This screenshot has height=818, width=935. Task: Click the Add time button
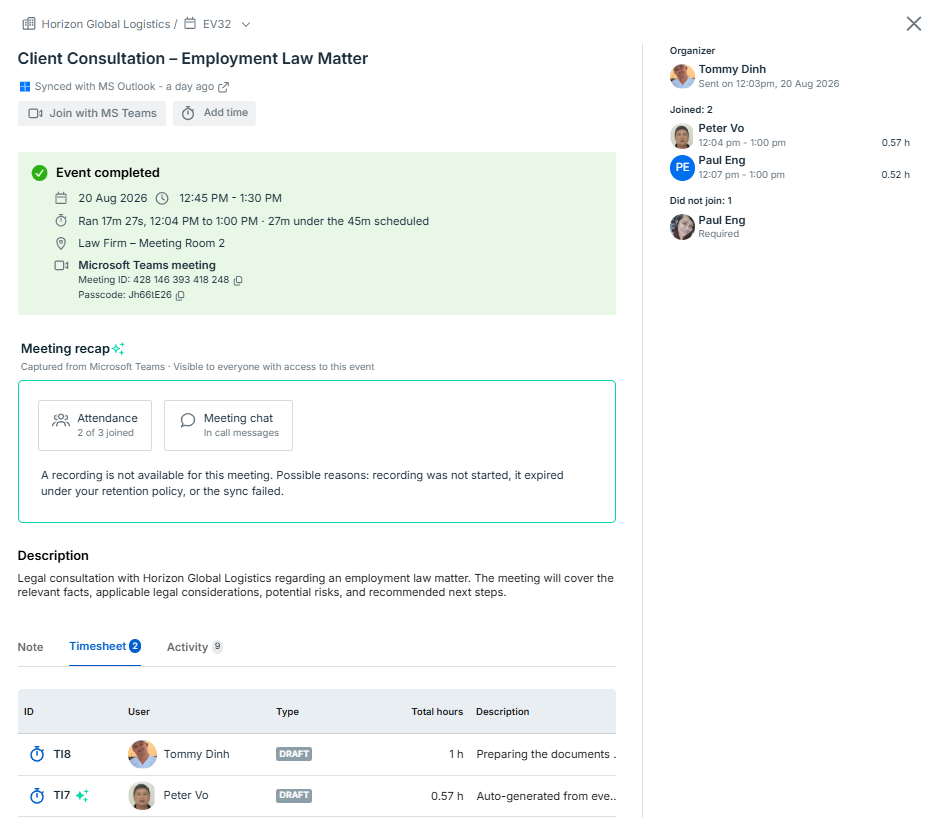click(215, 113)
